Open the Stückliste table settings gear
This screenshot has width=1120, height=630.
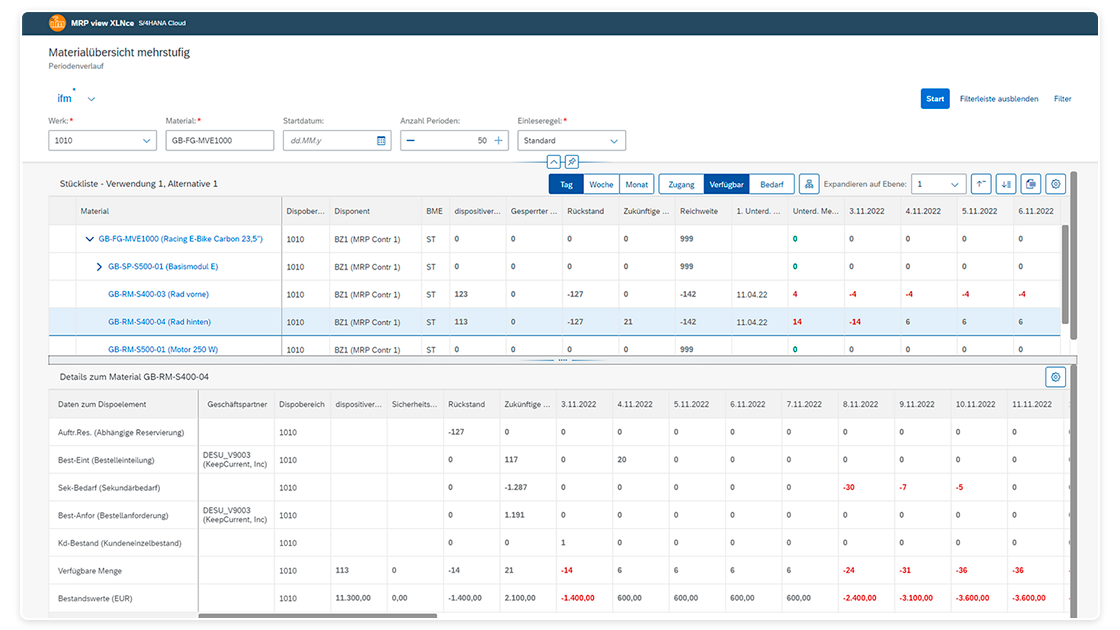1055,184
